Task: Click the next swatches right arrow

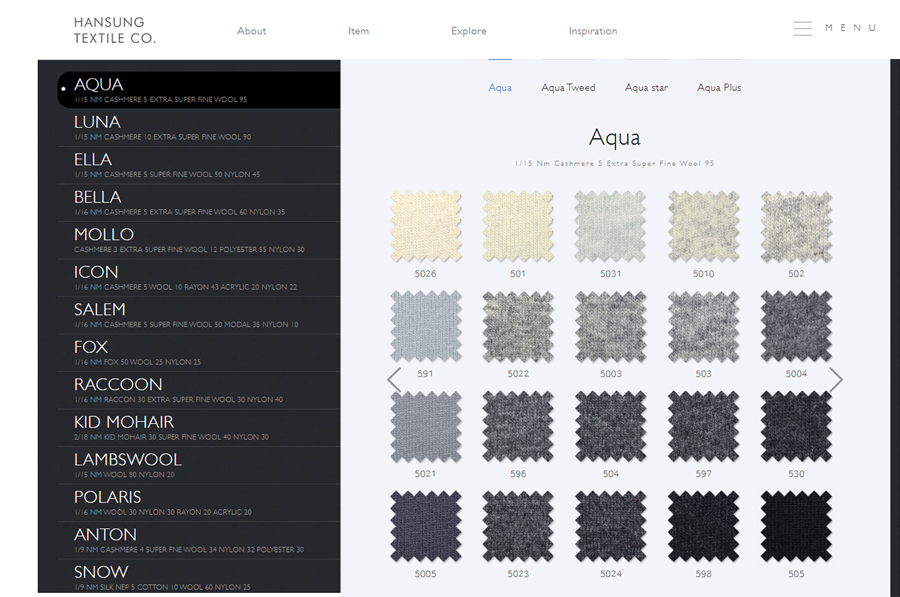Action: (835, 380)
